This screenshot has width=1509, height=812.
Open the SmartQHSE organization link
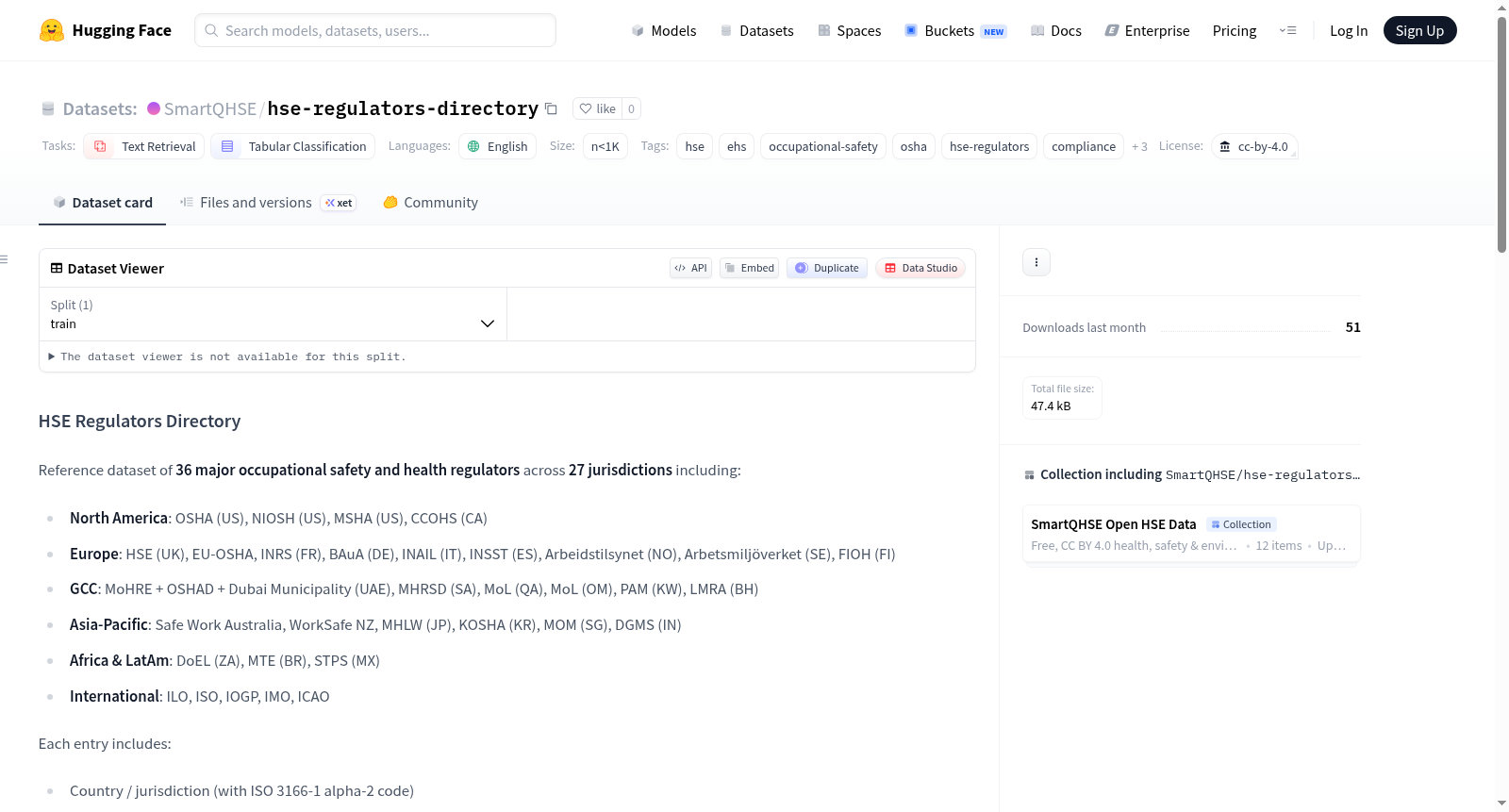pos(210,108)
